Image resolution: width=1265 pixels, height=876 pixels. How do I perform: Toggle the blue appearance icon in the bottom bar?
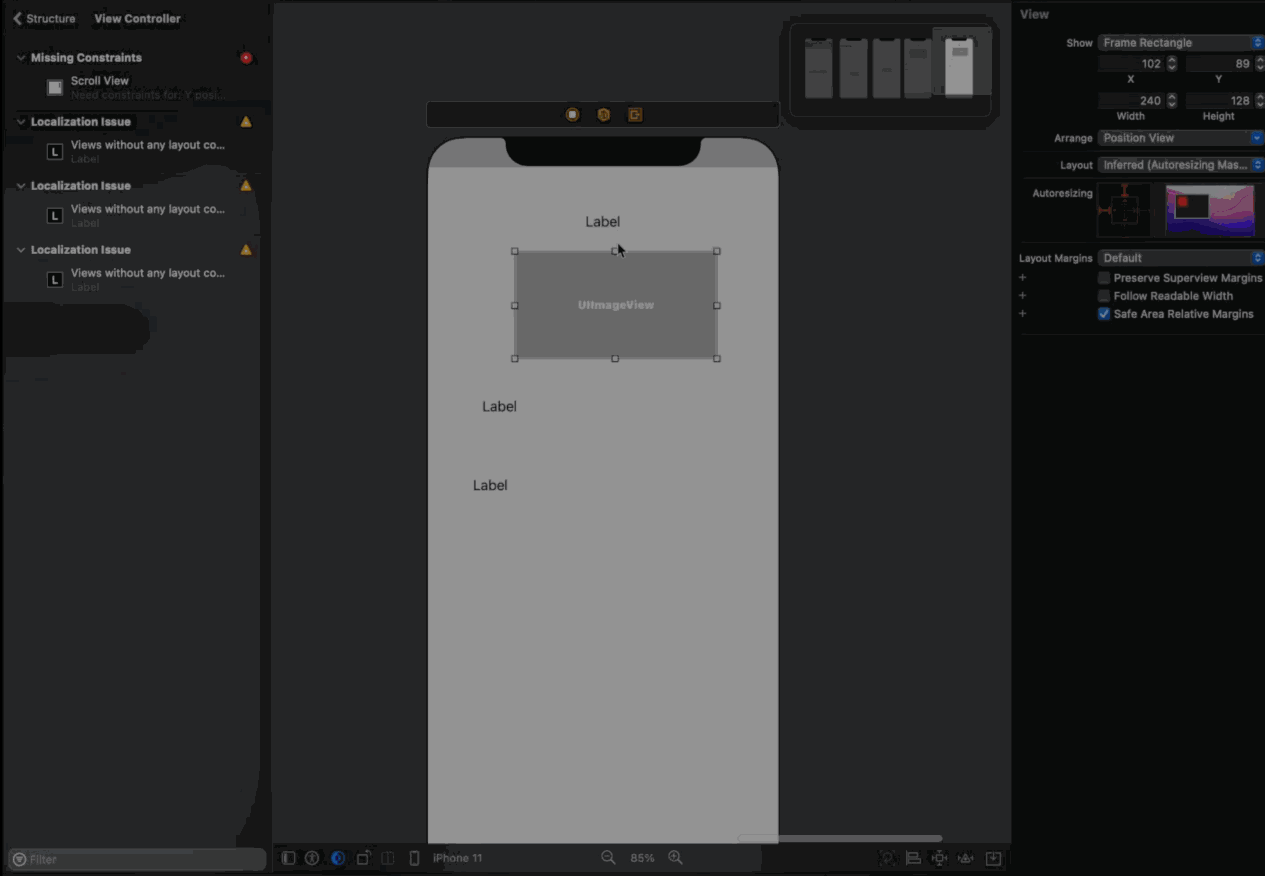coord(338,858)
